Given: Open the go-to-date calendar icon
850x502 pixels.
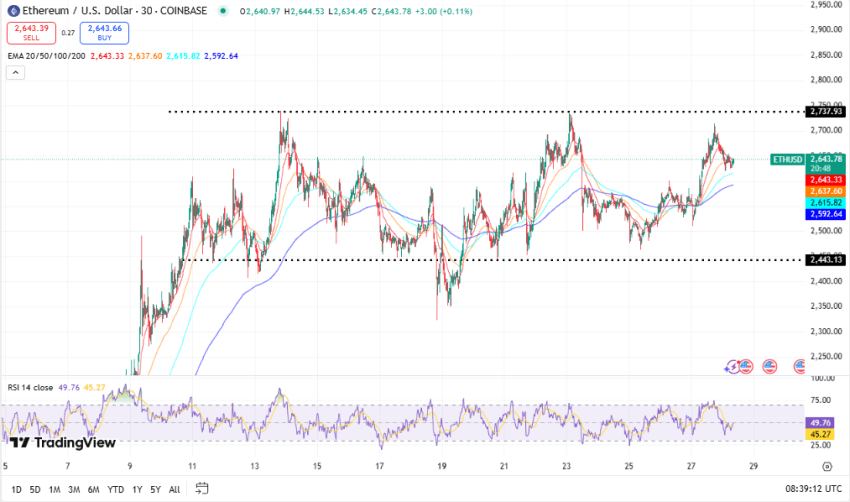Looking at the screenshot, I should pos(202,489).
